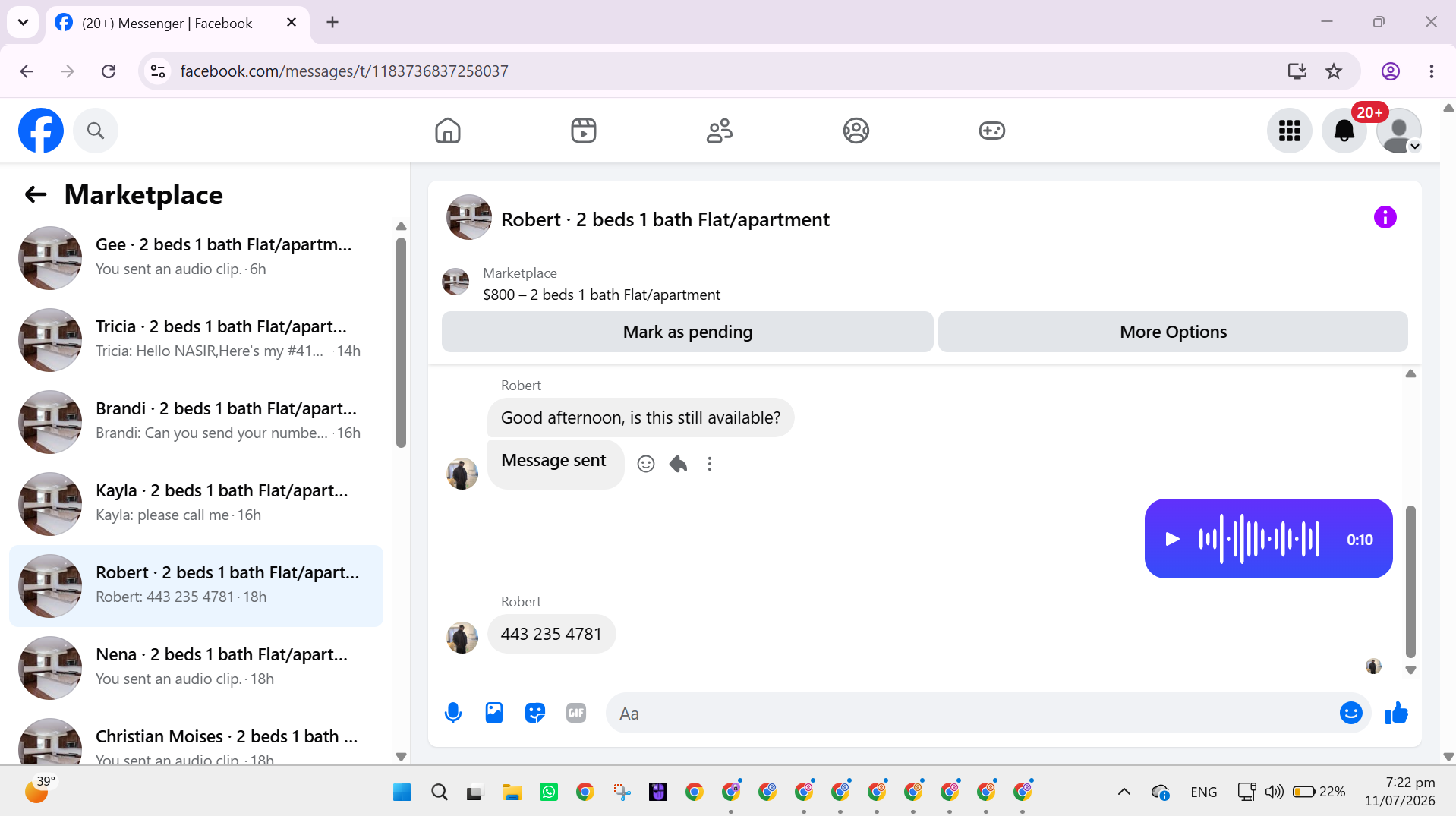Viewport: 1456px width, 816px height.
Task: Show hidden system tray icons
Action: [1124, 792]
